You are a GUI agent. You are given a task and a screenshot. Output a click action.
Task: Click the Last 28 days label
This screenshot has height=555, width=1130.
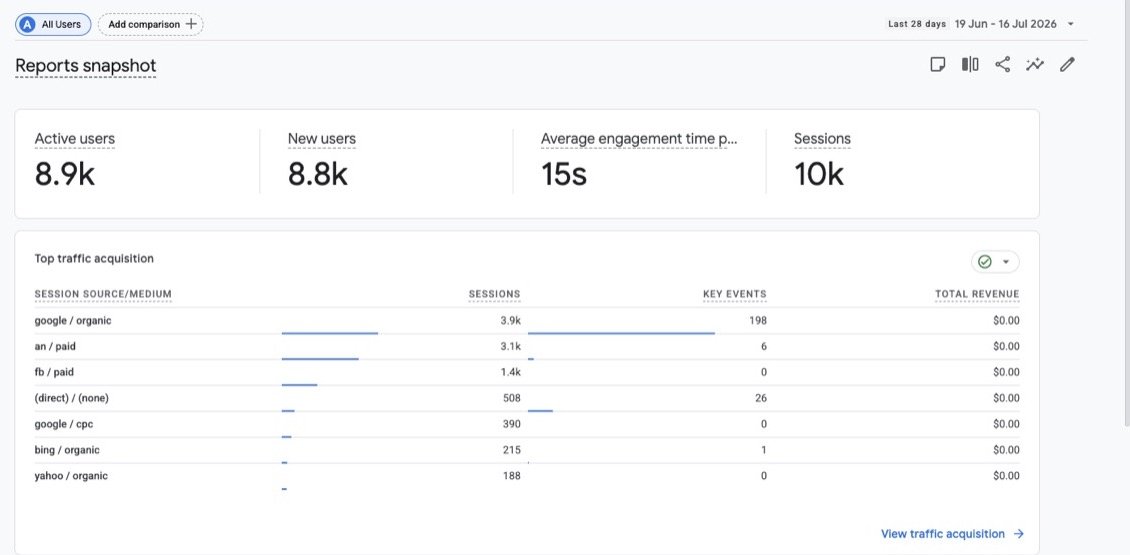[917, 24]
